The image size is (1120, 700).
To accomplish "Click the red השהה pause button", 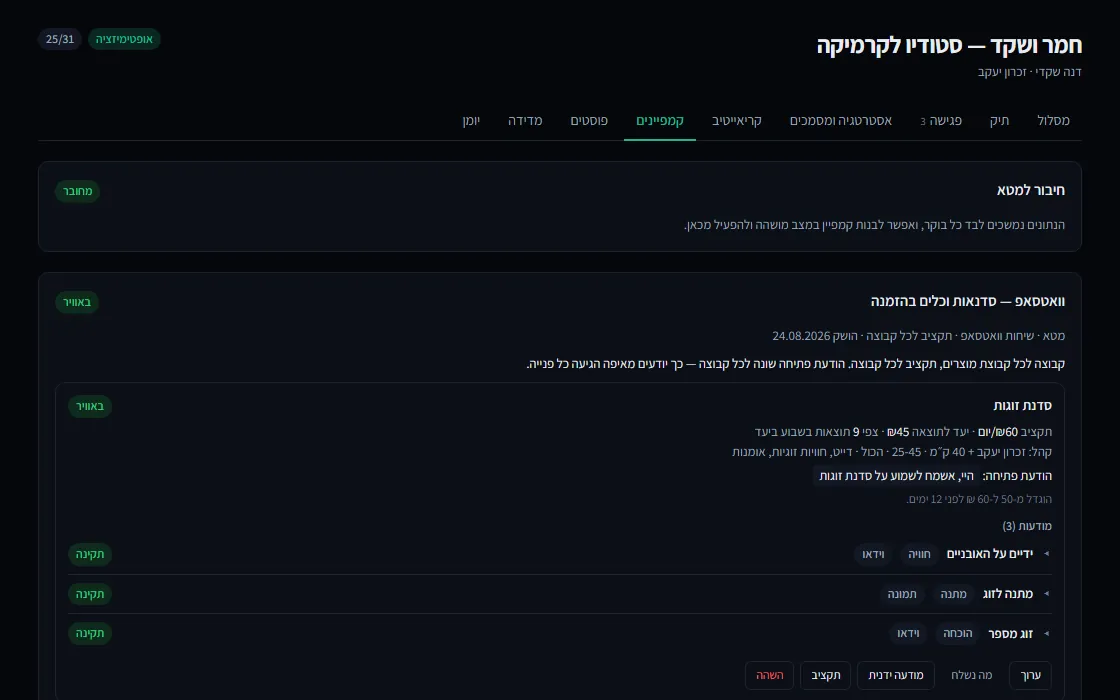I will click(769, 675).
